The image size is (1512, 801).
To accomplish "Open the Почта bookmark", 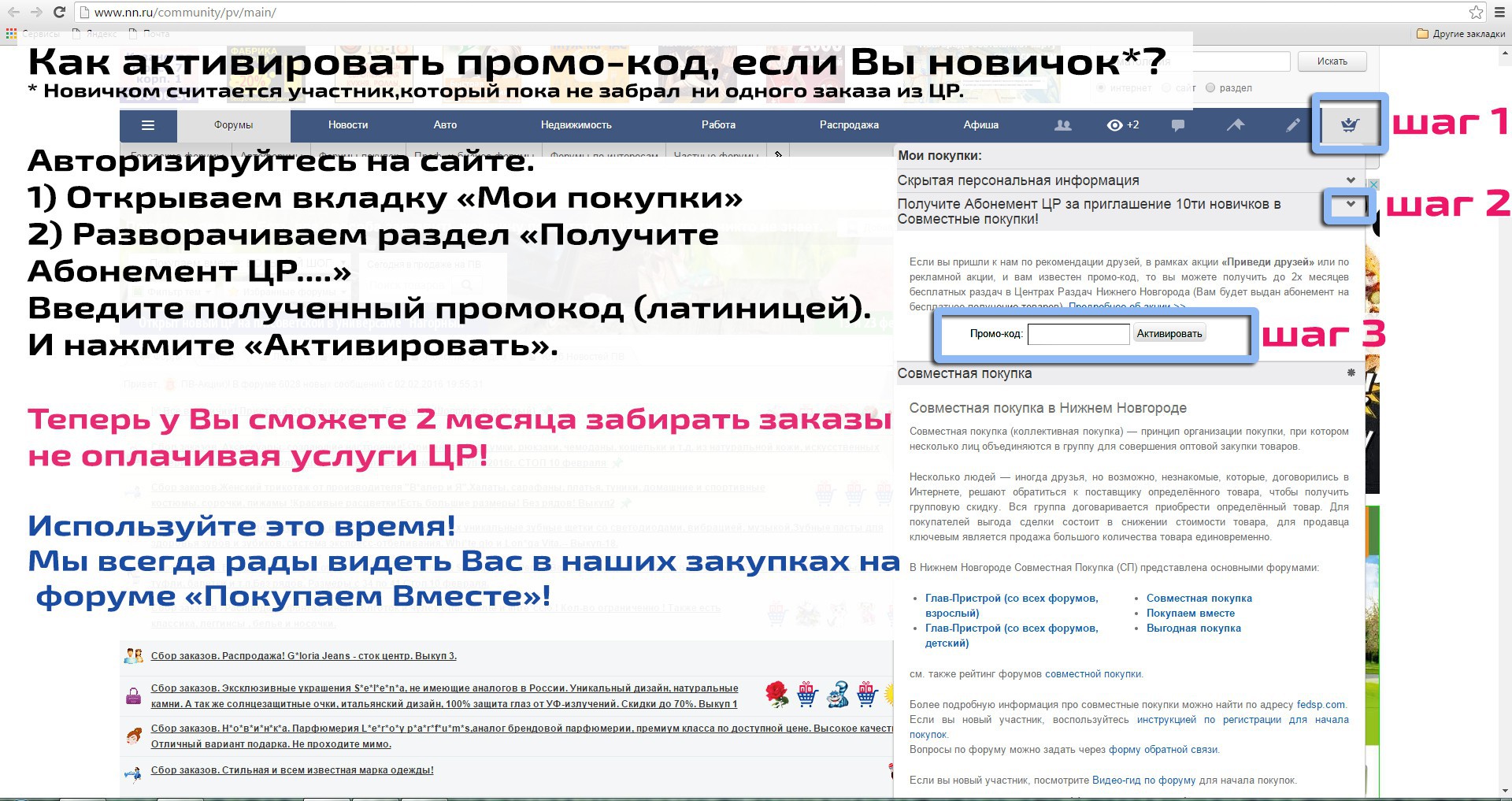I will (150, 34).
